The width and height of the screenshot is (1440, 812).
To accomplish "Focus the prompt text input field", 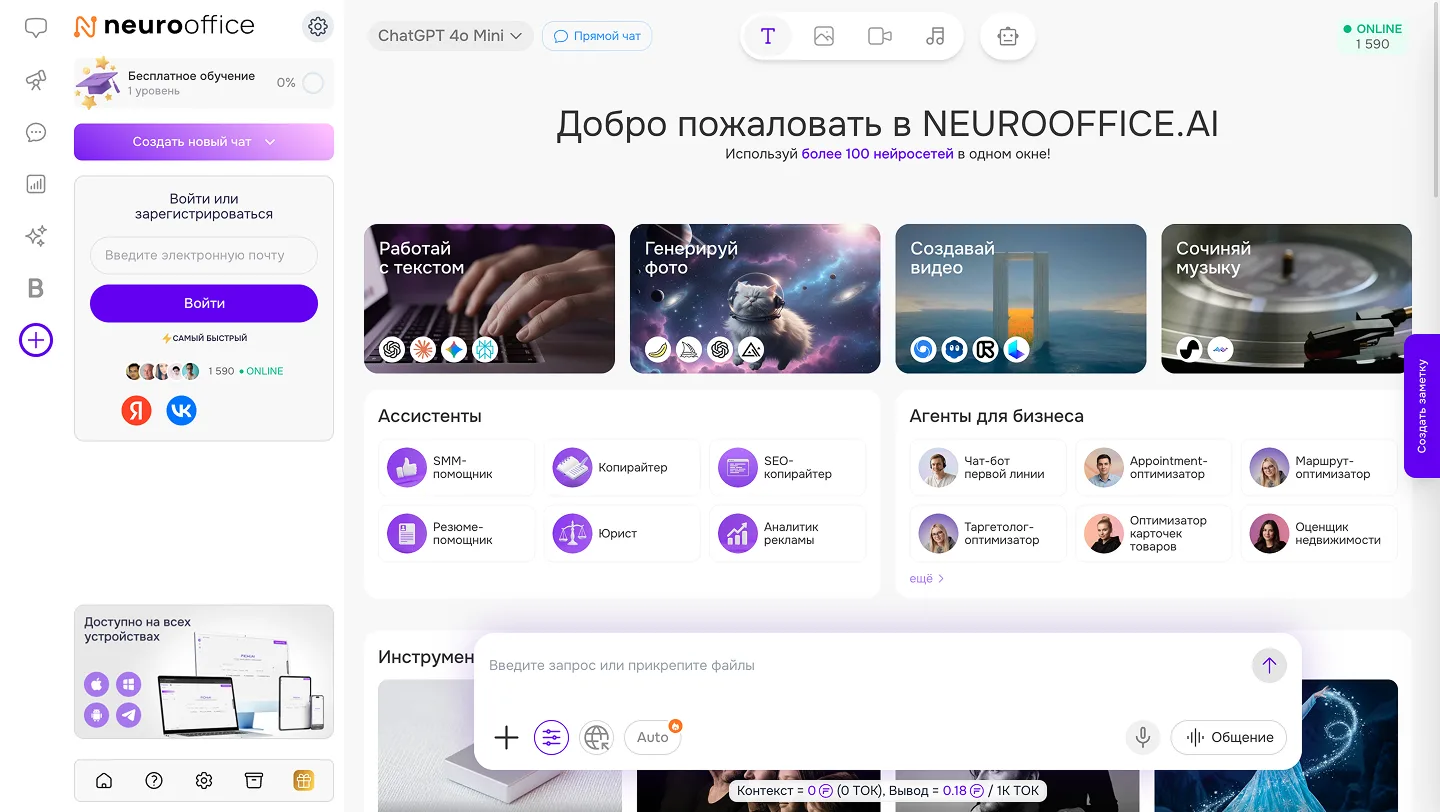I will point(865,665).
